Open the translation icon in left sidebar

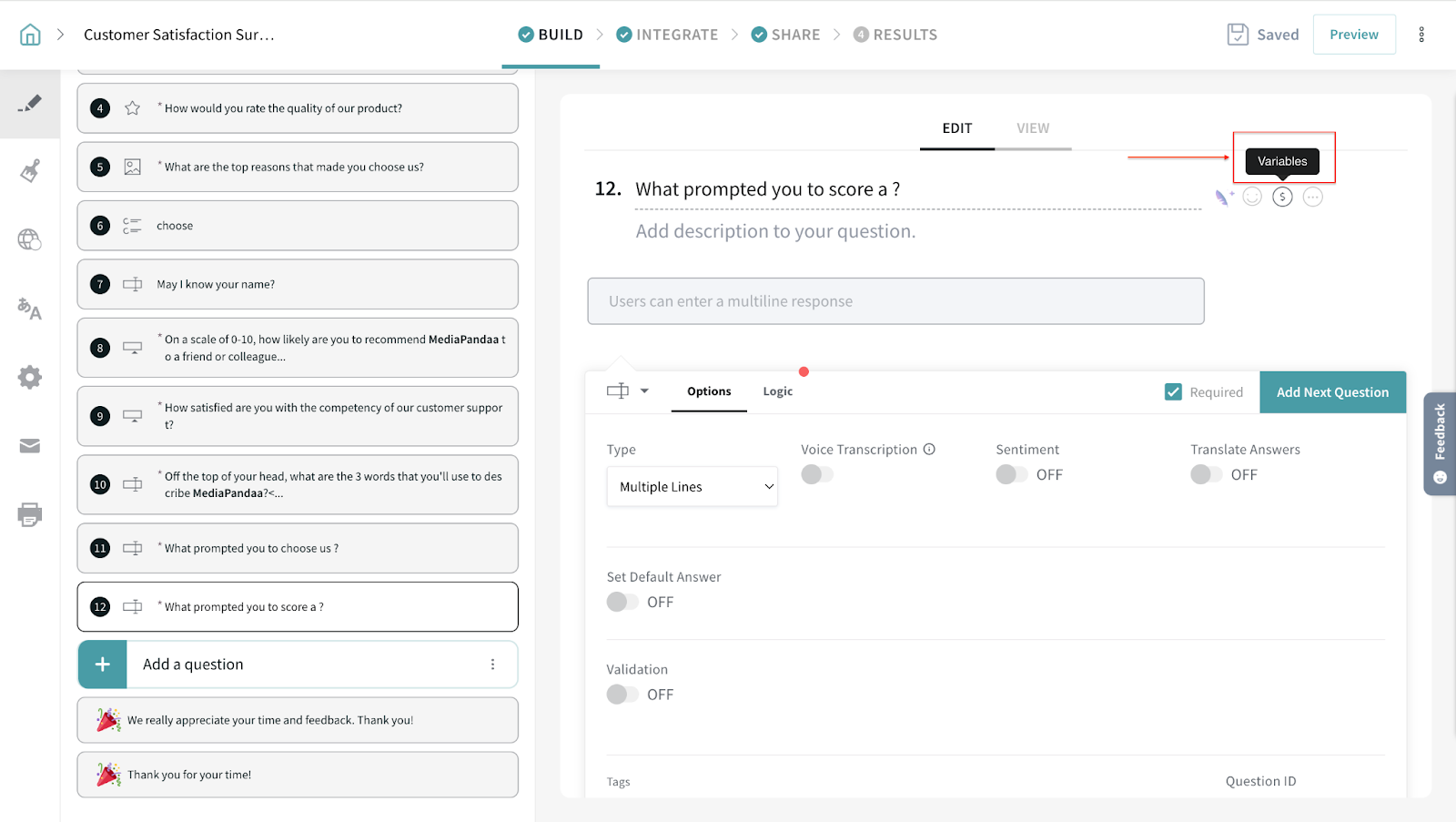[30, 310]
